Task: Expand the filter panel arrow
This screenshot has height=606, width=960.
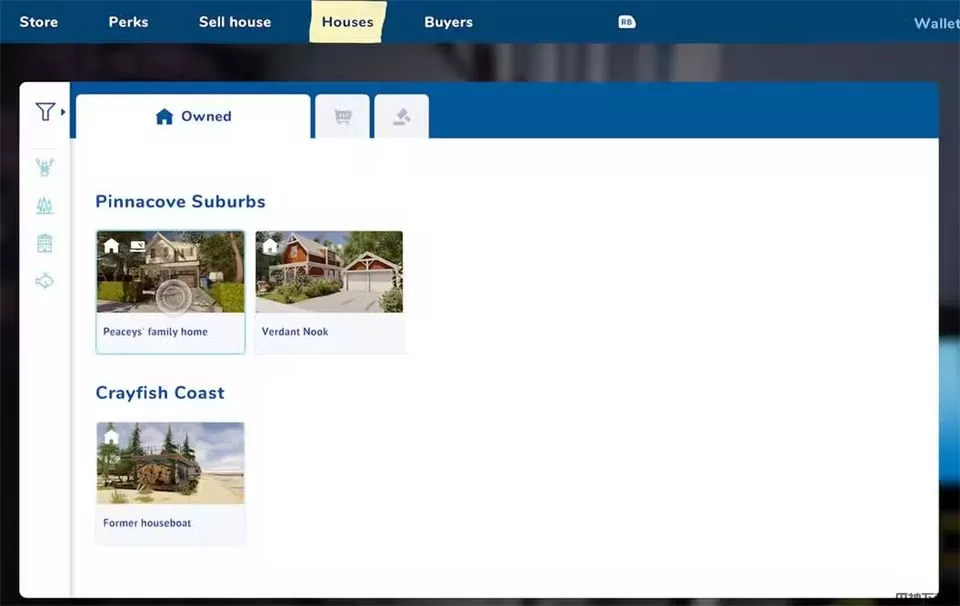Action: (x=63, y=112)
